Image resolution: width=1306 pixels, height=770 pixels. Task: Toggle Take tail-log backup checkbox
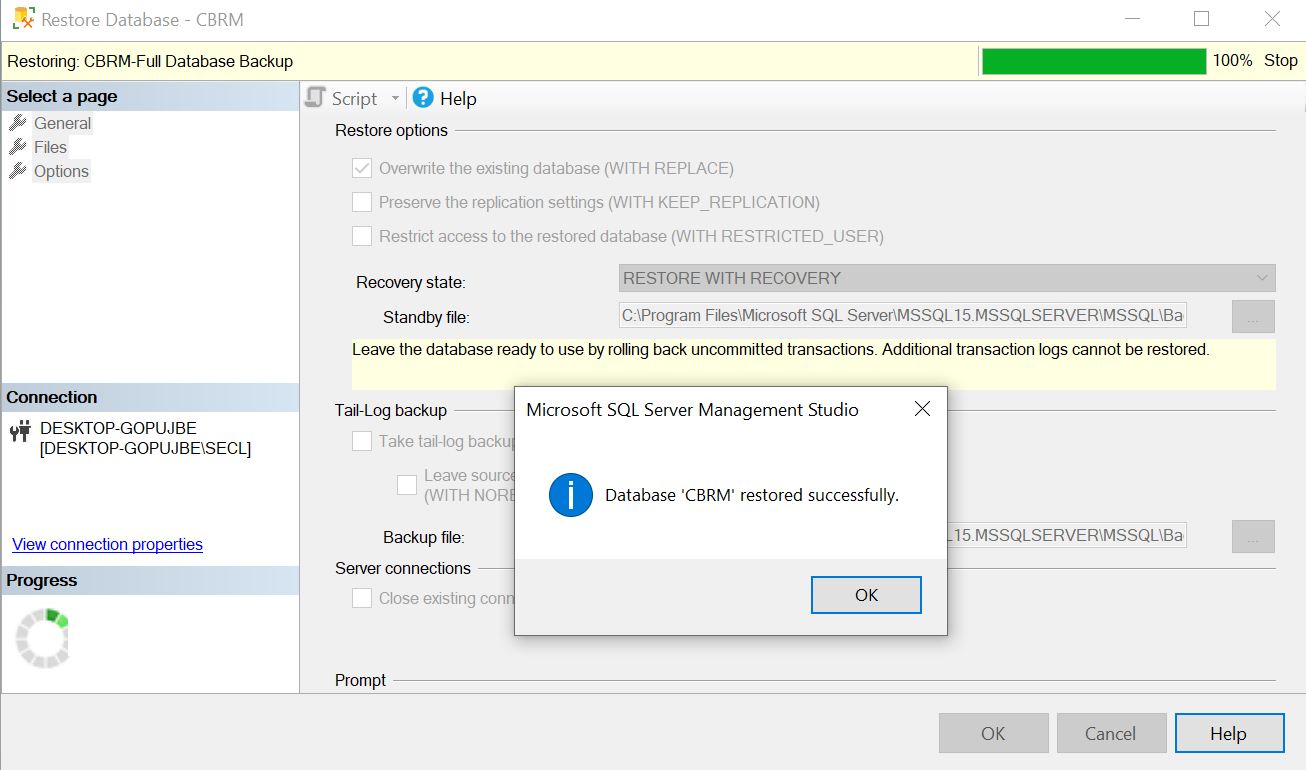point(362,441)
